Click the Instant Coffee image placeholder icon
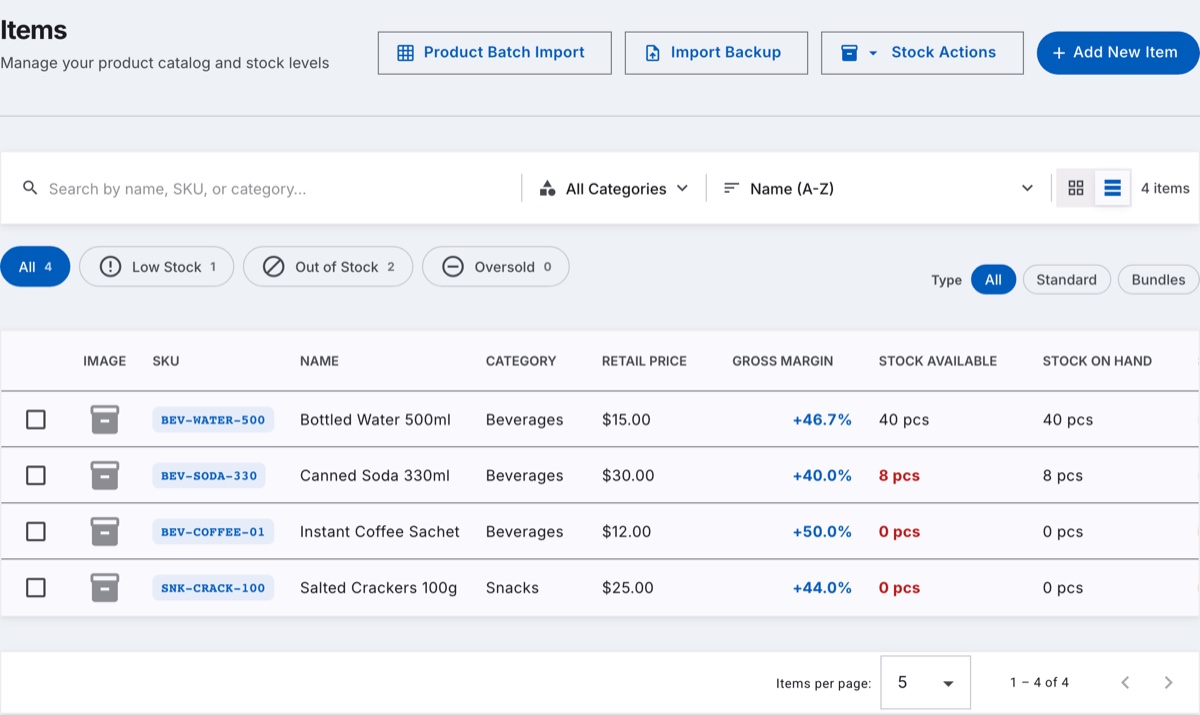The height and width of the screenshot is (715, 1200). click(x=105, y=532)
